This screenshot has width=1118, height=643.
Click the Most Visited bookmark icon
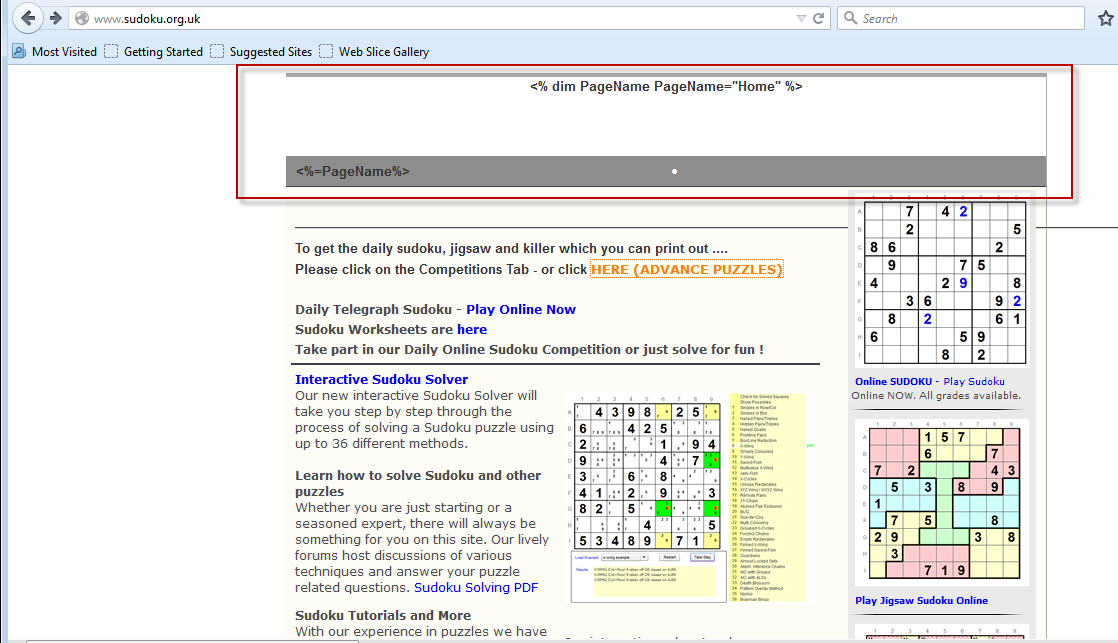tap(19, 51)
